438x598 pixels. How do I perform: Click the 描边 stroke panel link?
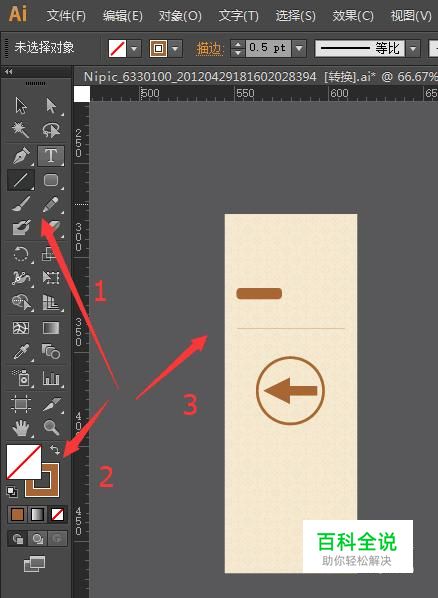(x=209, y=49)
